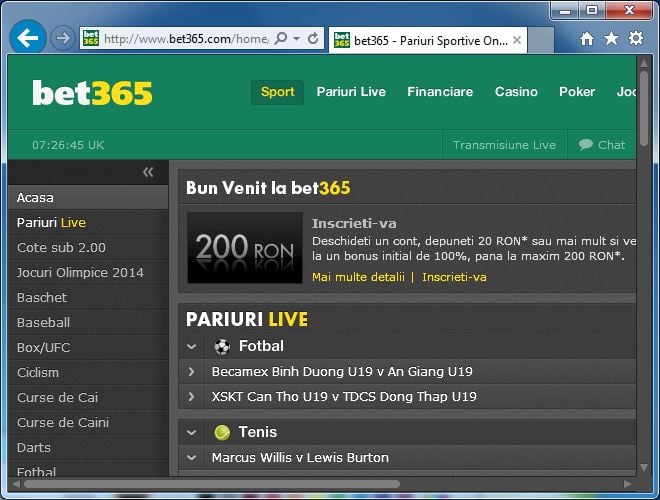Select Curse de Caini in sidebar
The image size is (660, 500).
[x=88, y=423]
